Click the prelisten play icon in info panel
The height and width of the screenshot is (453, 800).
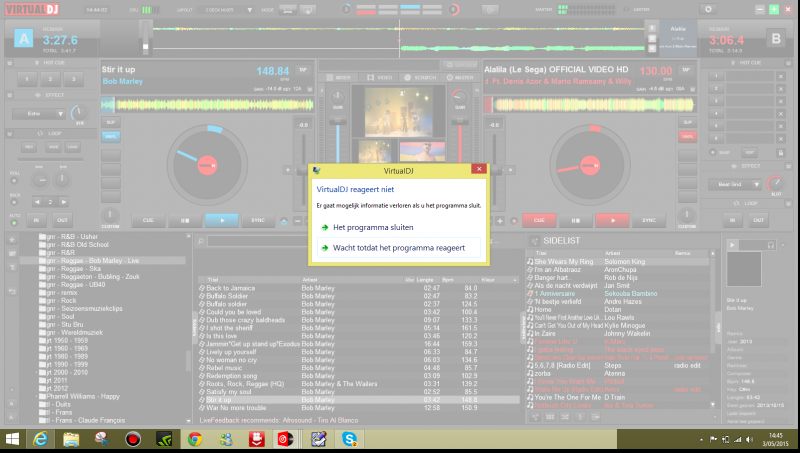732,245
